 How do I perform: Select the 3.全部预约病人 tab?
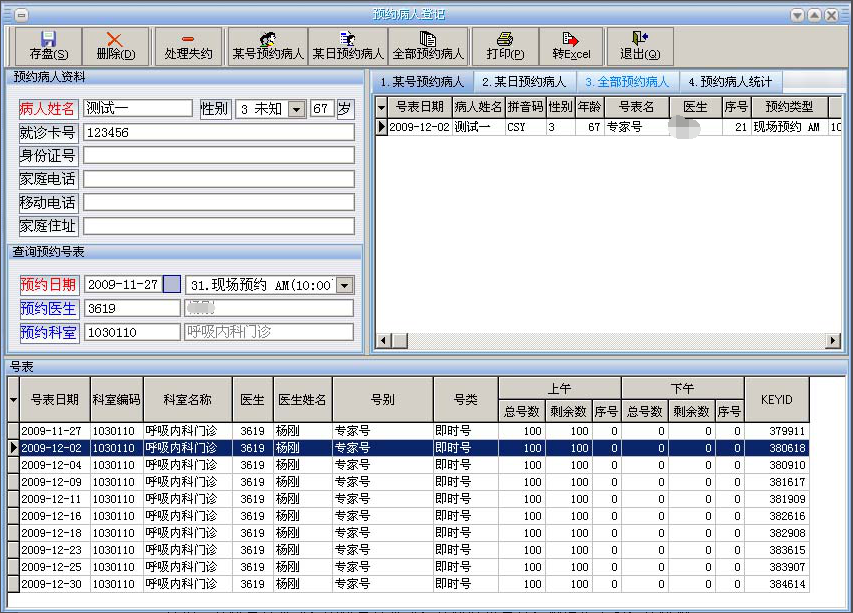(627, 82)
